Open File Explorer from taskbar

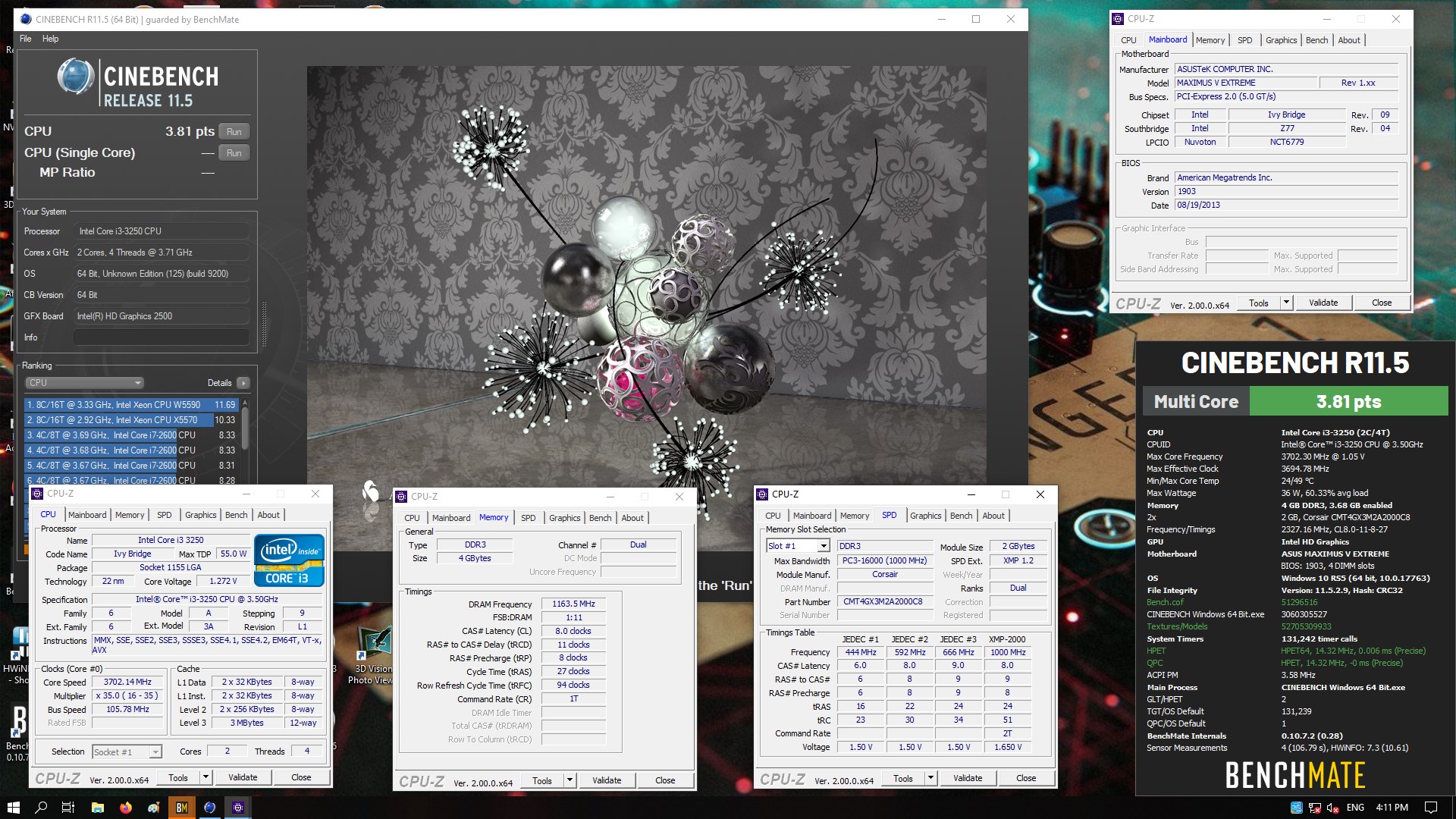[97, 808]
